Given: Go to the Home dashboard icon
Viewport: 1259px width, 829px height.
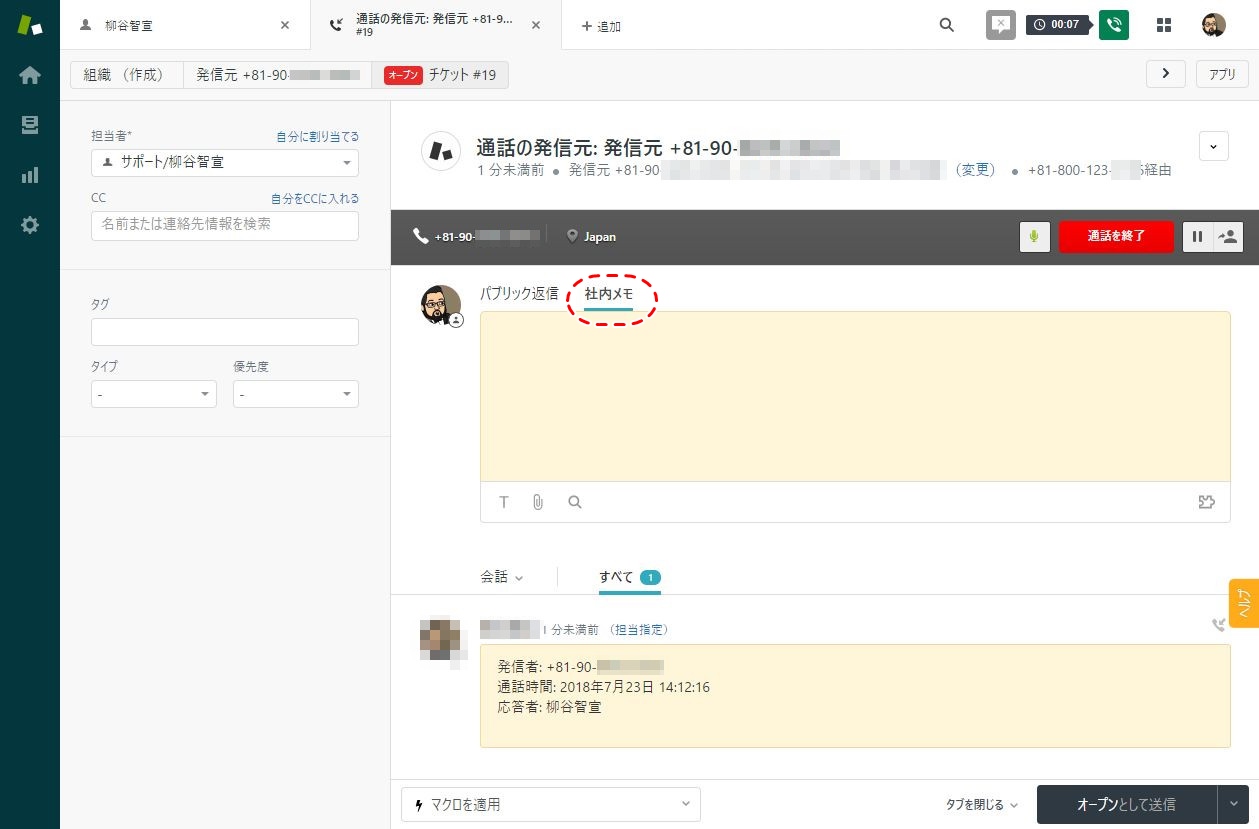Looking at the screenshot, I should tap(30, 75).
